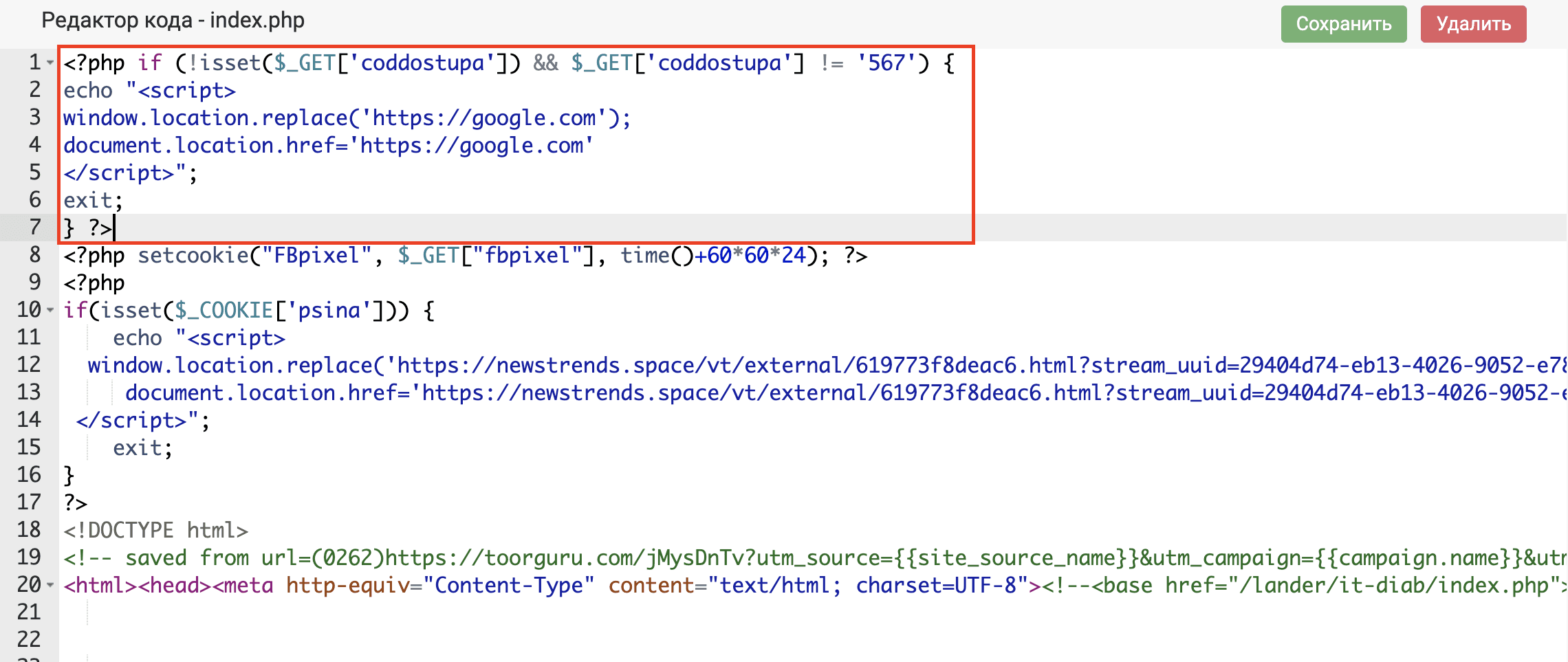
Task: Click the 'coddostupa' value '567' in line 1
Action: tap(886, 63)
